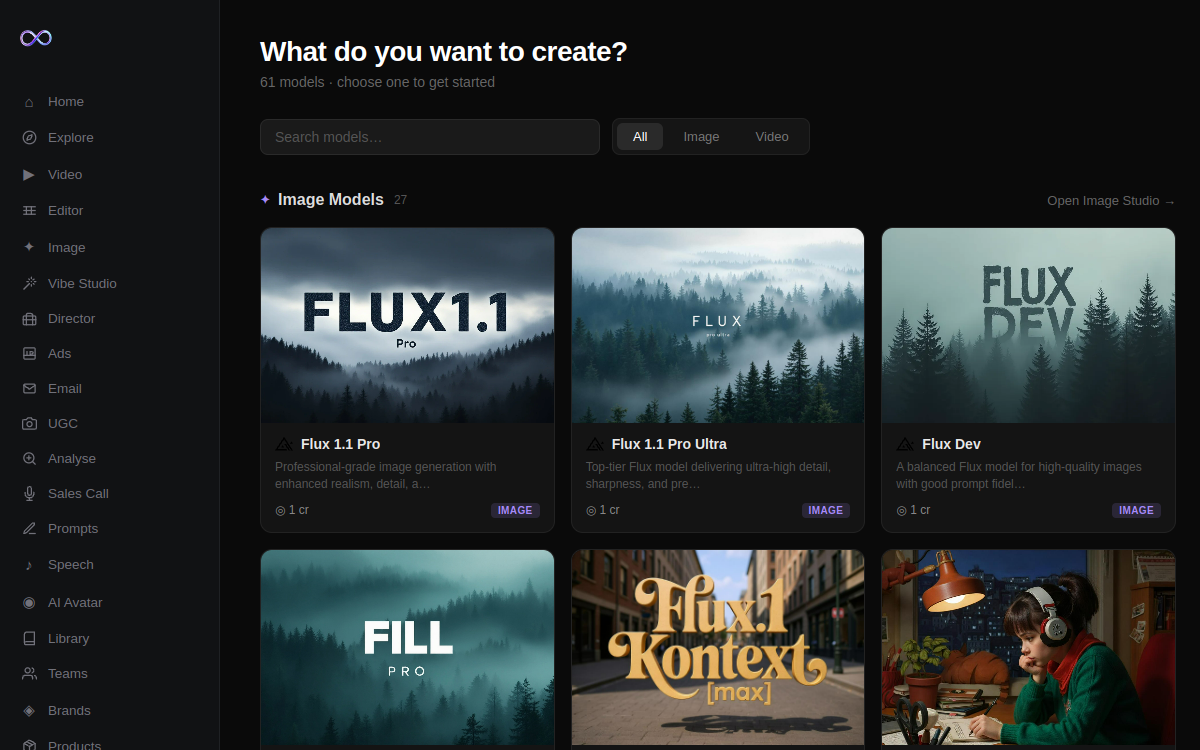The height and width of the screenshot is (750, 1200).
Task: Open the FILL PRO thumbnail
Action: tap(407, 647)
